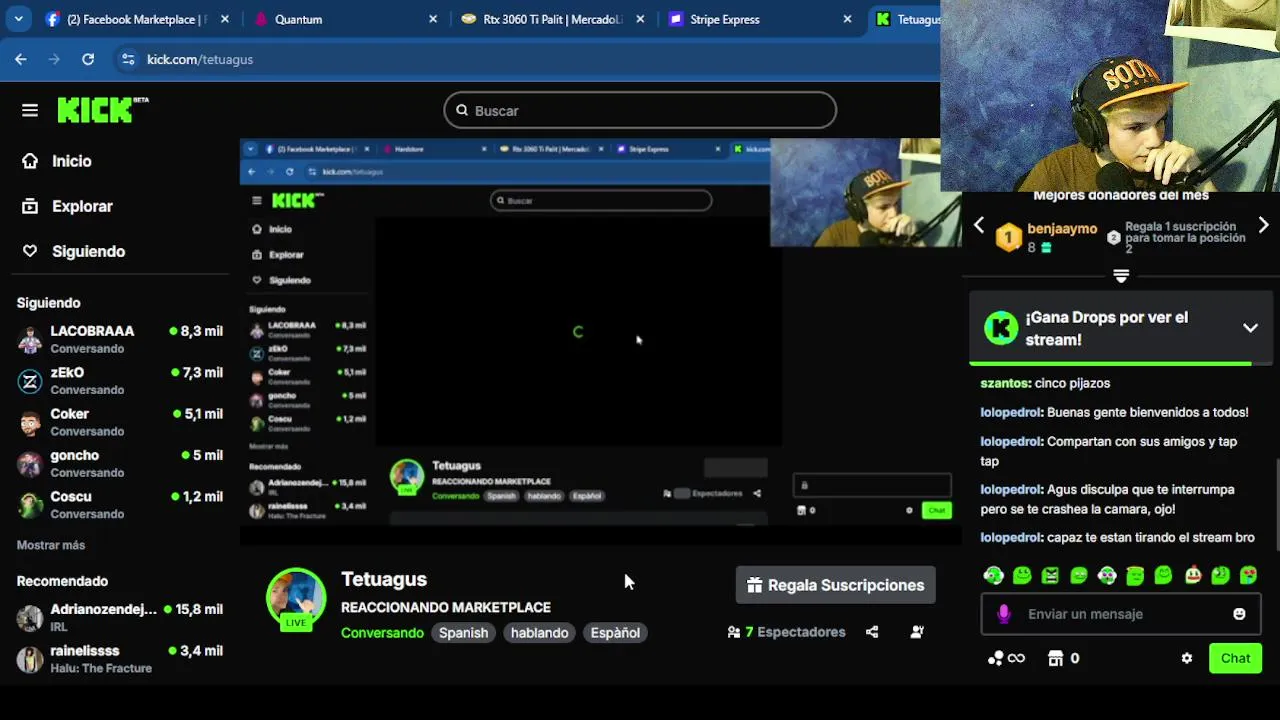Insert the rainbow emote at row end
The width and height of the screenshot is (1280, 720).
coord(1248,575)
